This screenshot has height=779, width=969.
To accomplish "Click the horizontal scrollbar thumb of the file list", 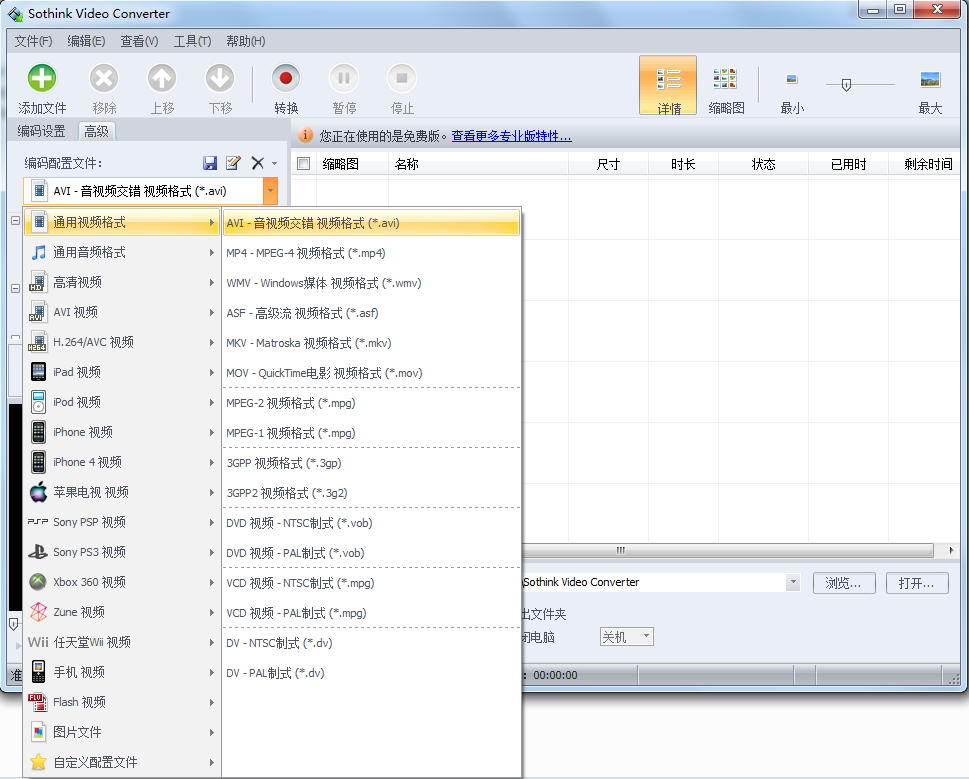I will tap(727, 550).
